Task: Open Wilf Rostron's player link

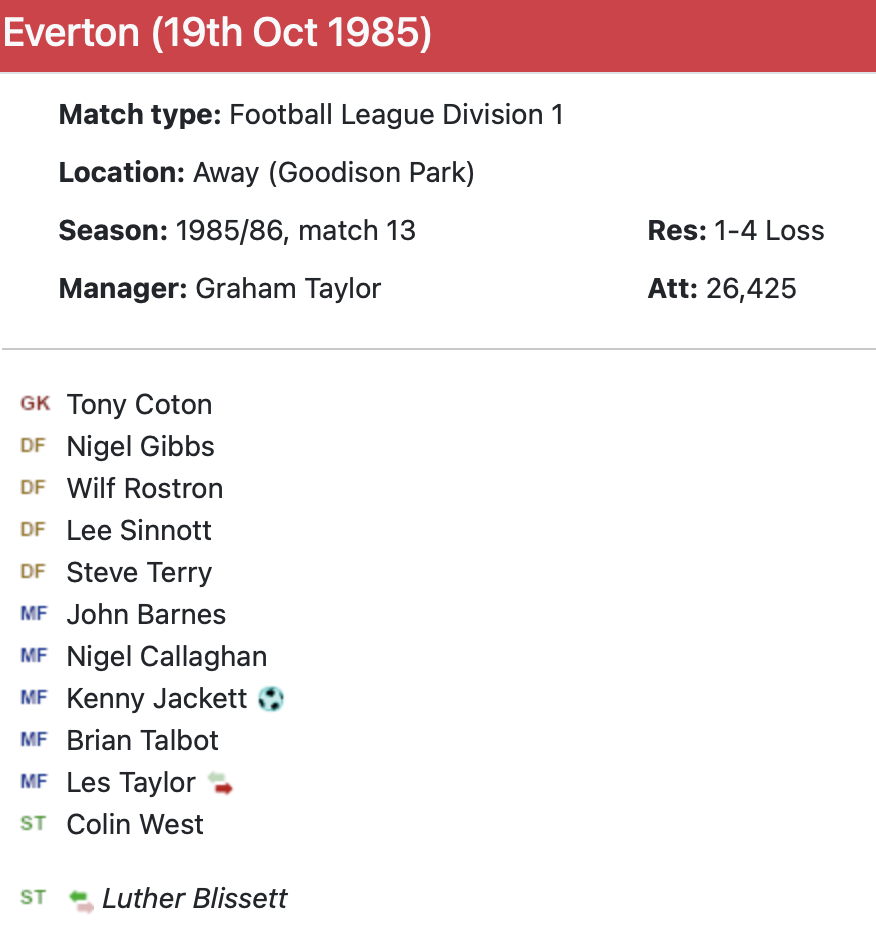Action: pyautogui.click(x=144, y=489)
